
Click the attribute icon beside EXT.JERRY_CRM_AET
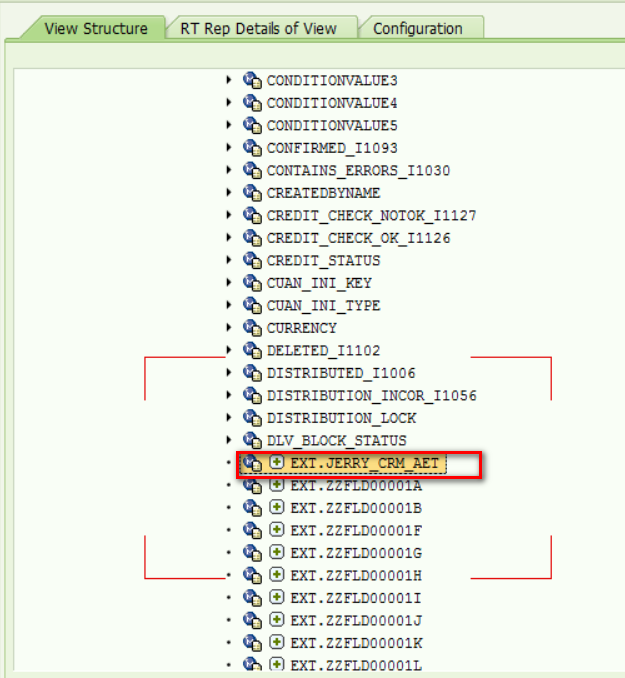click(252, 463)
